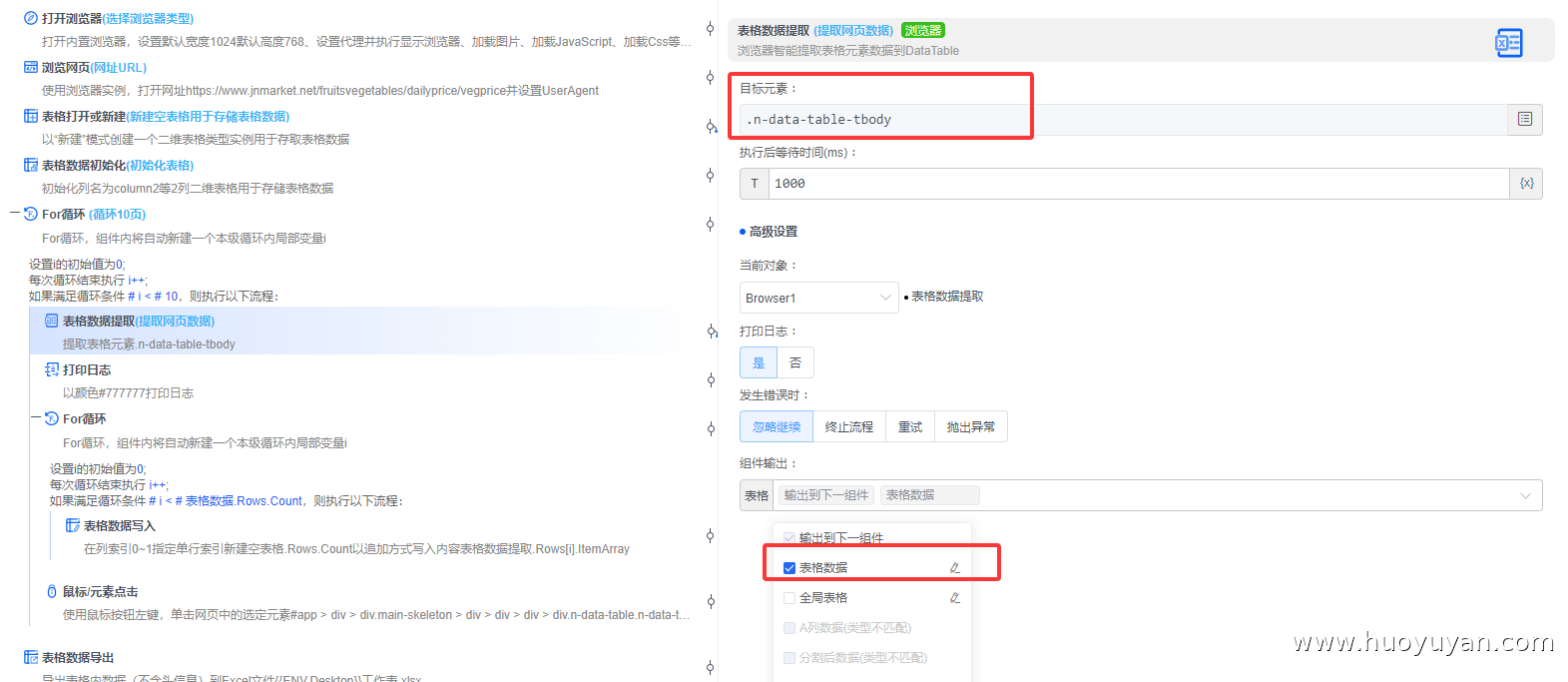The image size is (1568, 682).
Task: Select 重试 for error handling
Action: 910,426
